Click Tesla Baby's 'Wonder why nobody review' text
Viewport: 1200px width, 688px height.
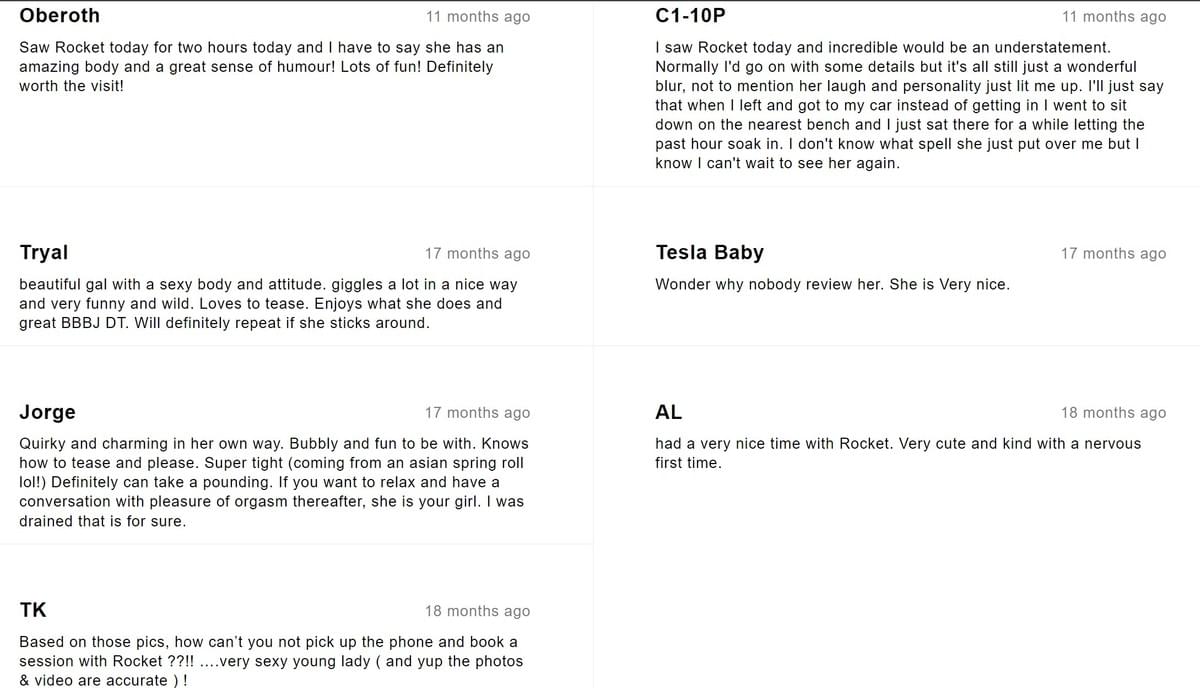[832, 285]
